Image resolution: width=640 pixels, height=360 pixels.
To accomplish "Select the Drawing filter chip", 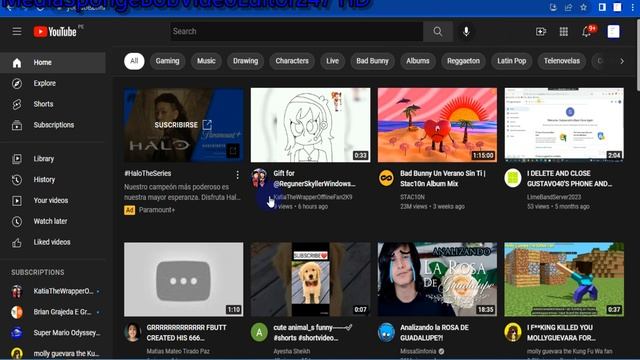I will [x=245, y=61].
